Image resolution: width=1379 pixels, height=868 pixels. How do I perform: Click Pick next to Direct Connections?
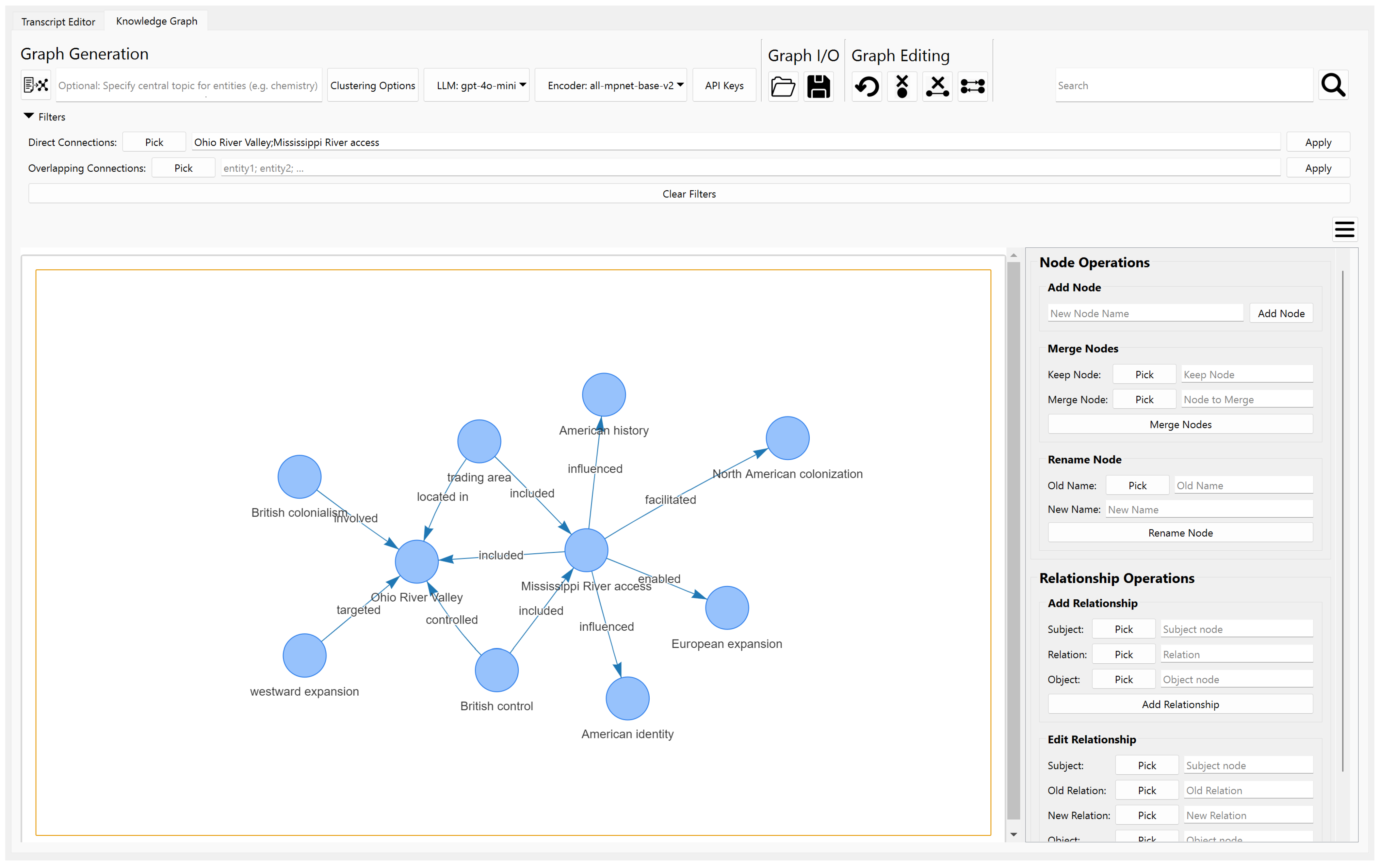tap(154, 142)
